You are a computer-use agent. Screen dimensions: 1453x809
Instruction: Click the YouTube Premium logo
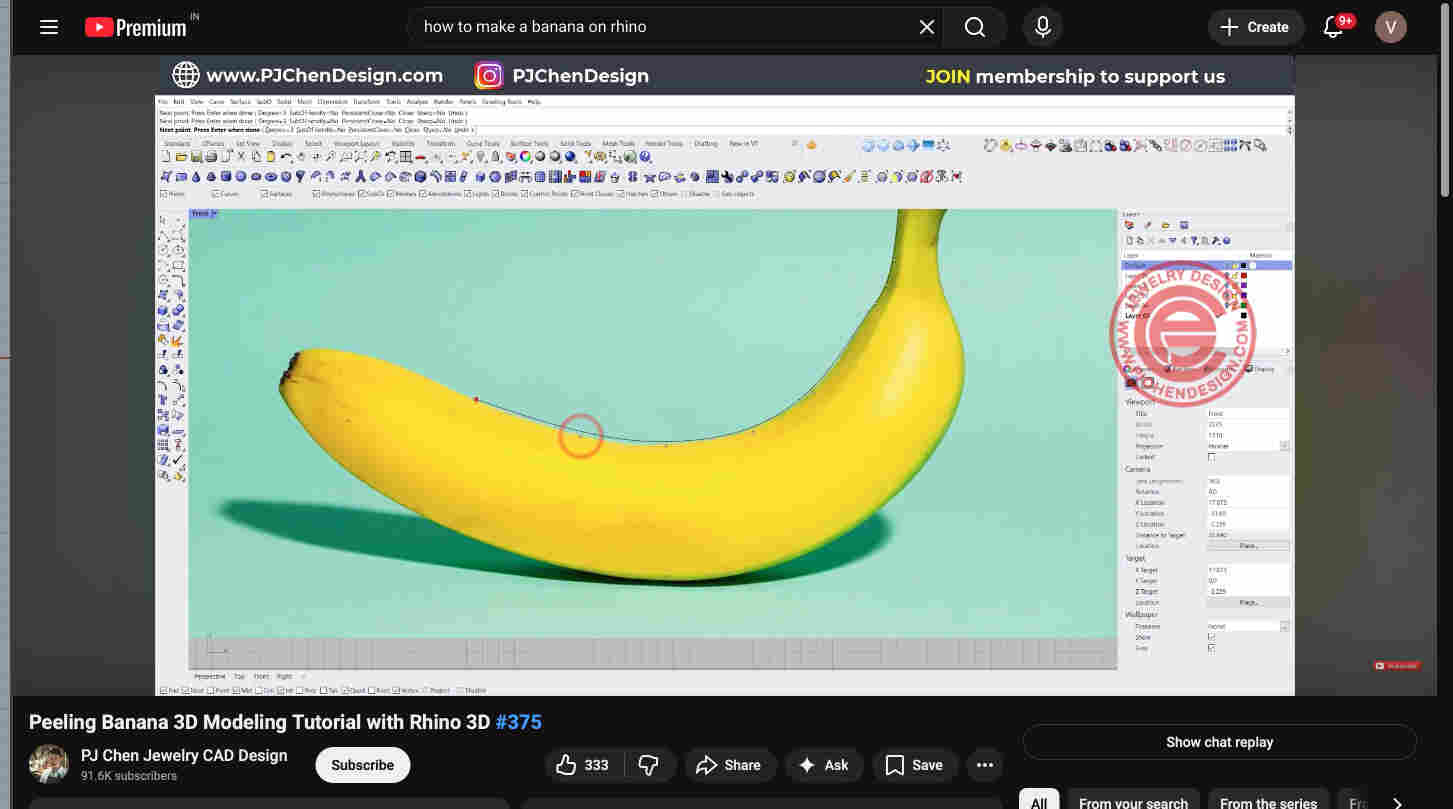tap(136, 27)
